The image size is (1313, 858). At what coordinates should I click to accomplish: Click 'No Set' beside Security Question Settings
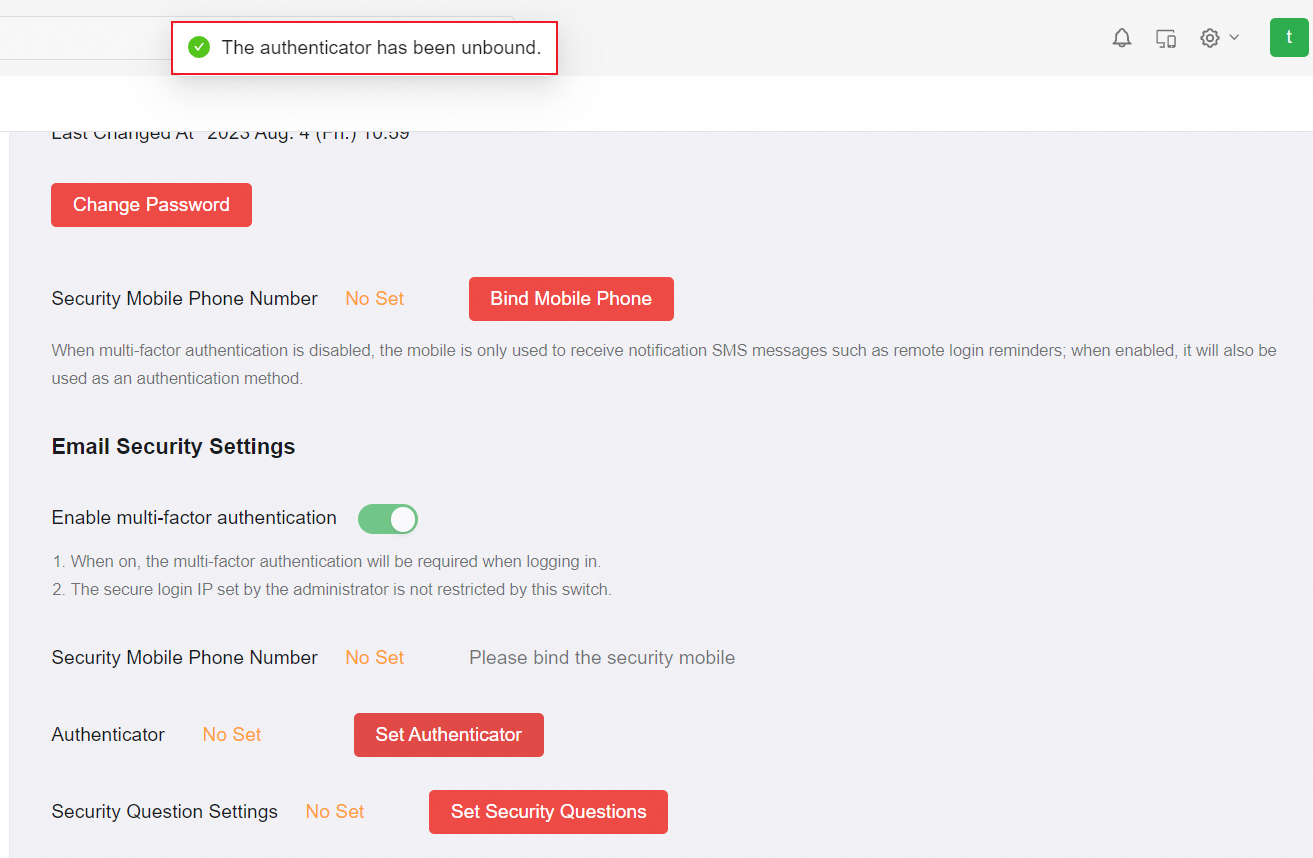click(335, 811)
